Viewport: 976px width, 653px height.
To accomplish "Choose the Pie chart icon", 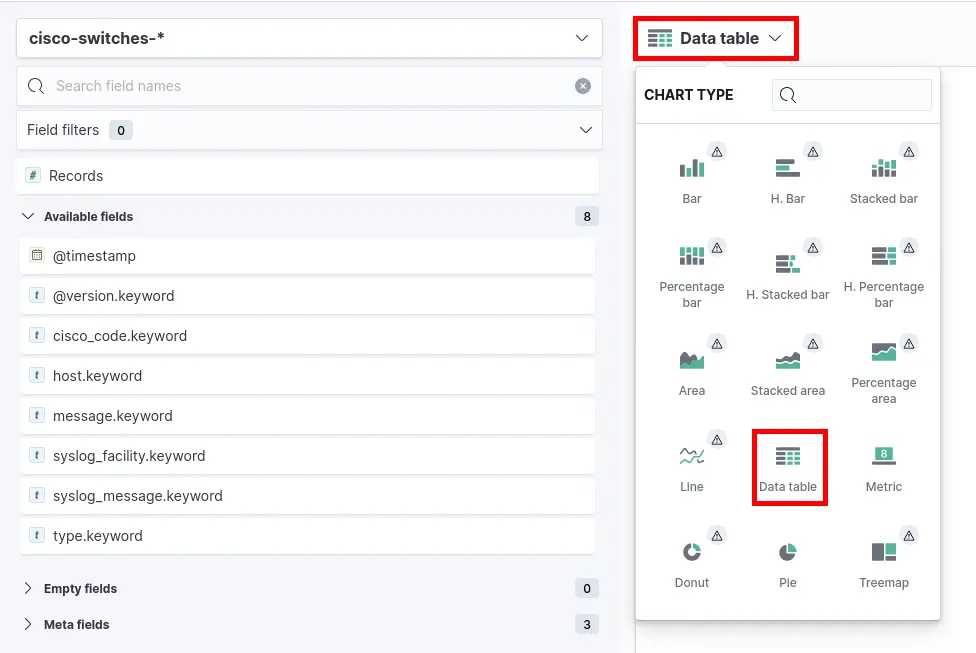I will tap(788, 553).
